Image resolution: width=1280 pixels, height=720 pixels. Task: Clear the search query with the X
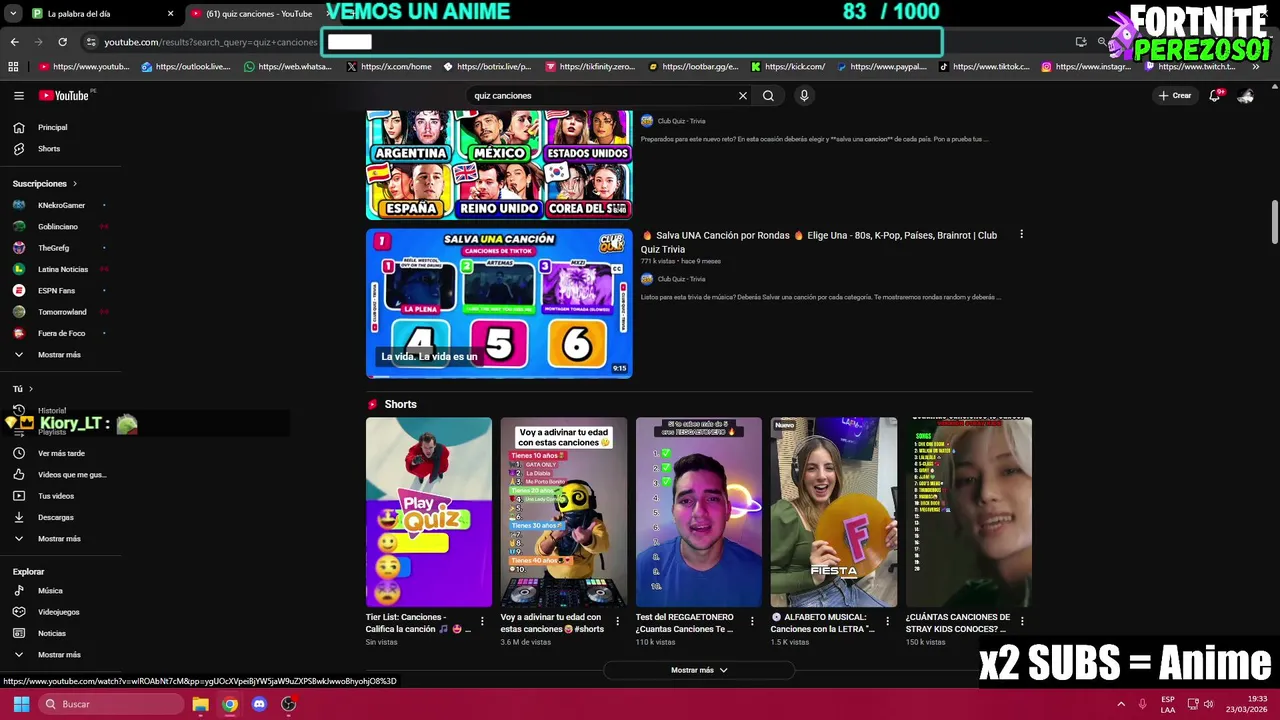[743, 96]
